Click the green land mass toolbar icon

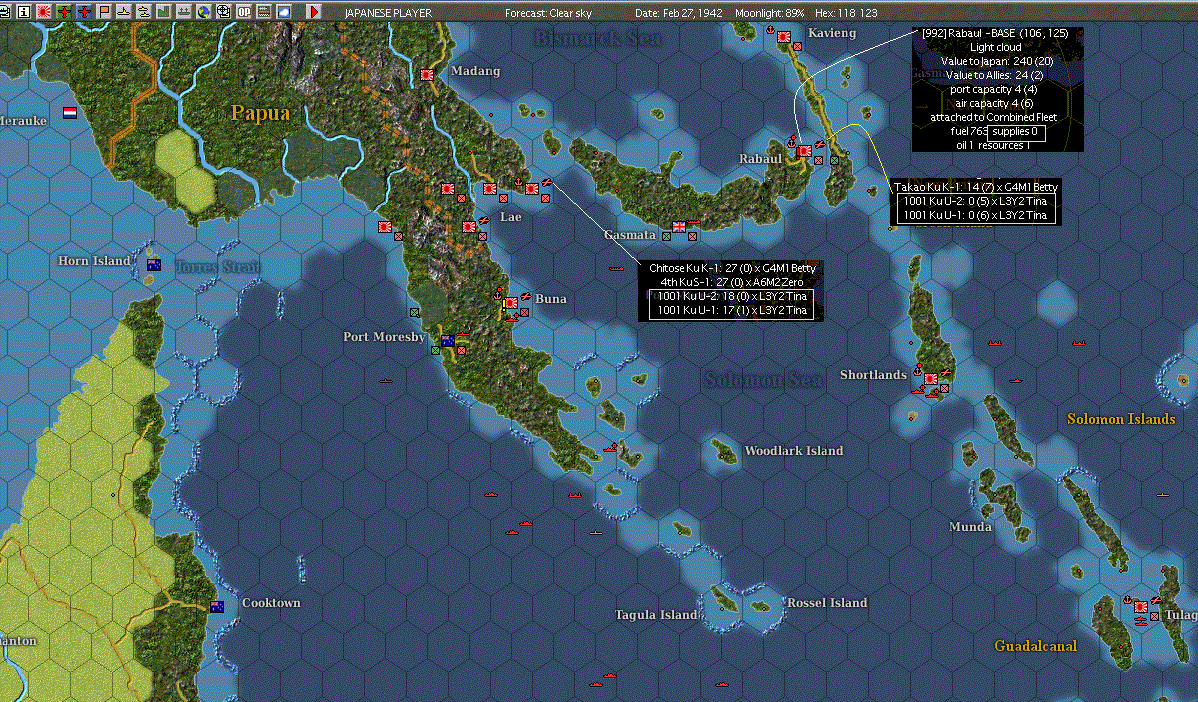164,11
